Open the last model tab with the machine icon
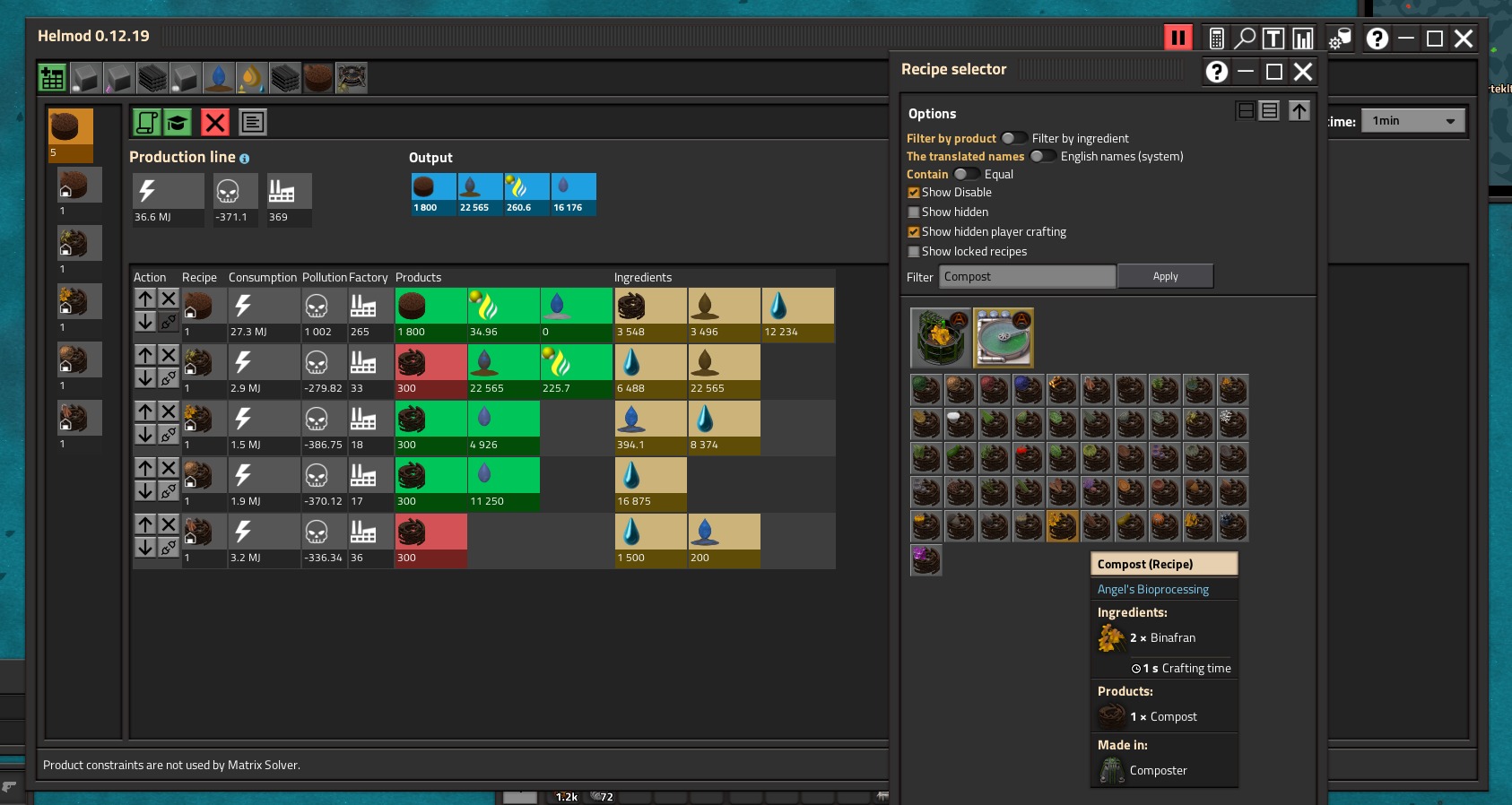Viewport: 1512px width, 805px height. click(x=352, y=78)
